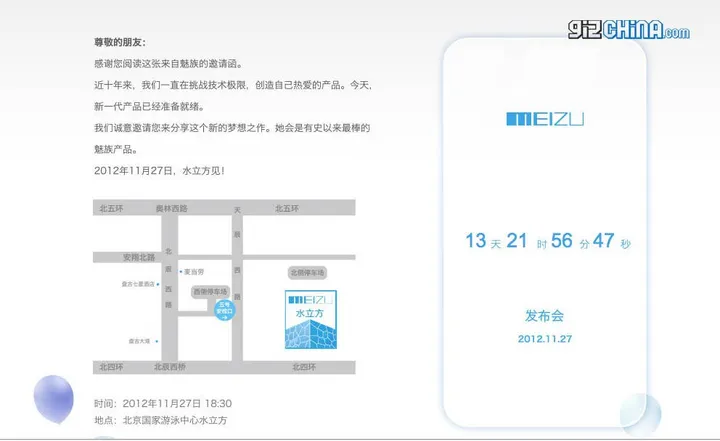Select the line 新一代产品已经准备就绪

(149, 107)
